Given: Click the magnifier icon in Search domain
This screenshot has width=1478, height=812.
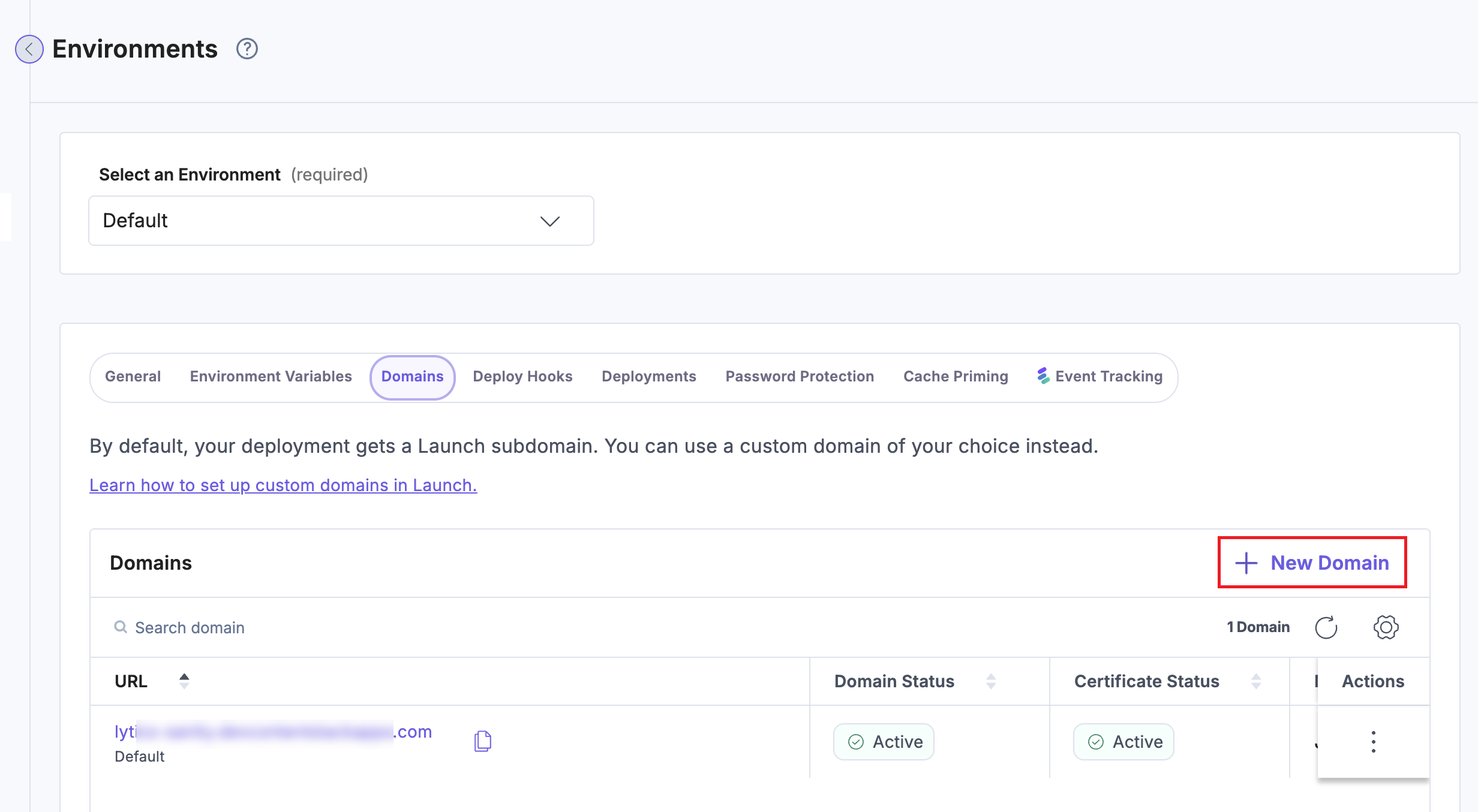Looking at the screenshot, I should coord(121,627).
